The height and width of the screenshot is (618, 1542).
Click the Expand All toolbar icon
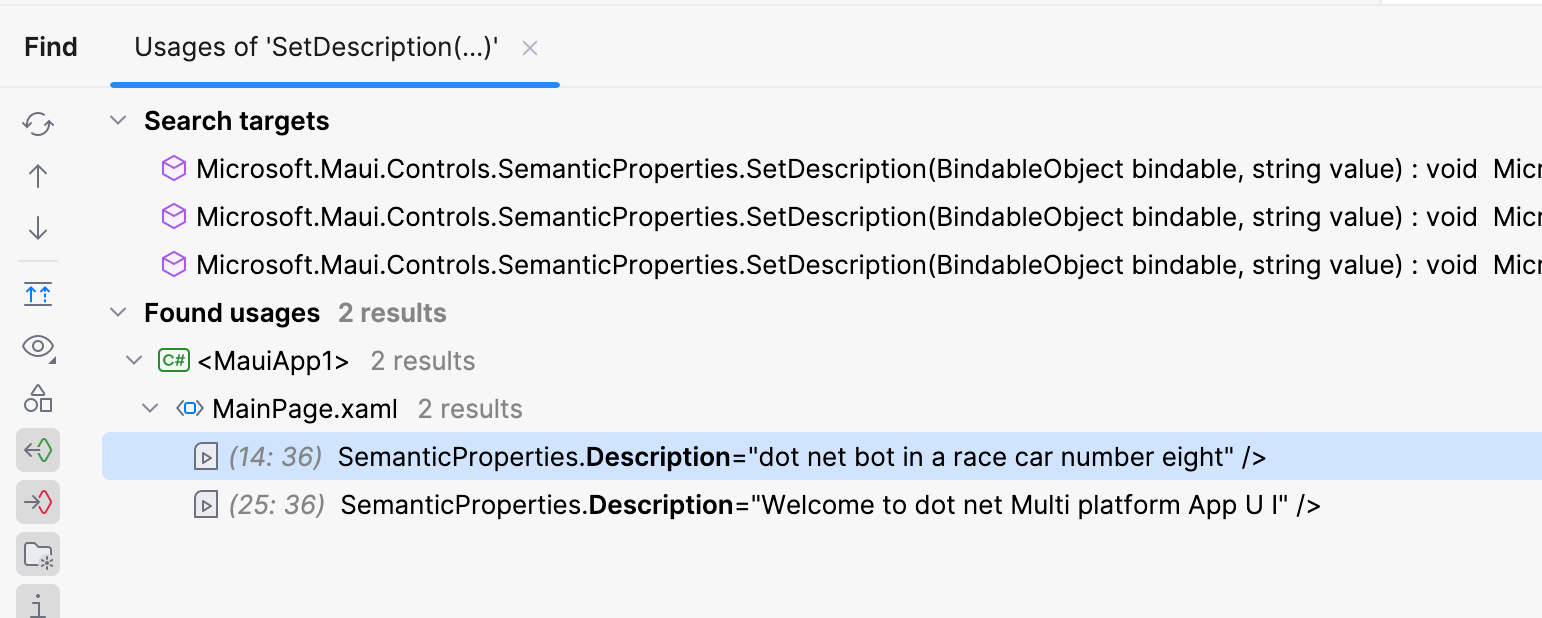coord(38,294)
